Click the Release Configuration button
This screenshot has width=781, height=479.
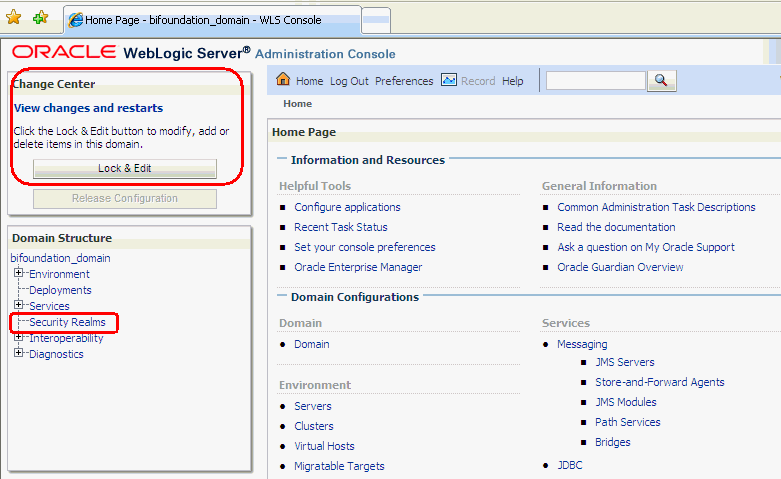(x=125, y=198)
